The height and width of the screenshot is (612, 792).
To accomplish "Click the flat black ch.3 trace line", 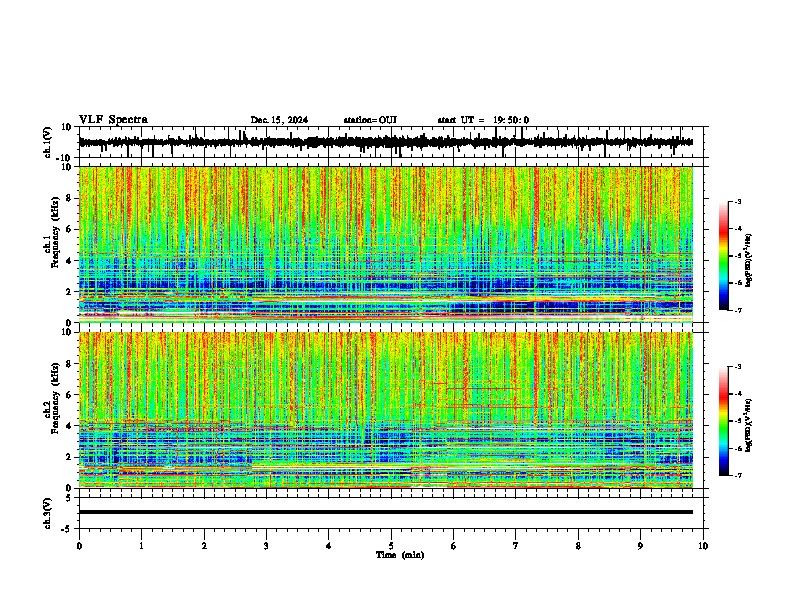I will point(385,512).
